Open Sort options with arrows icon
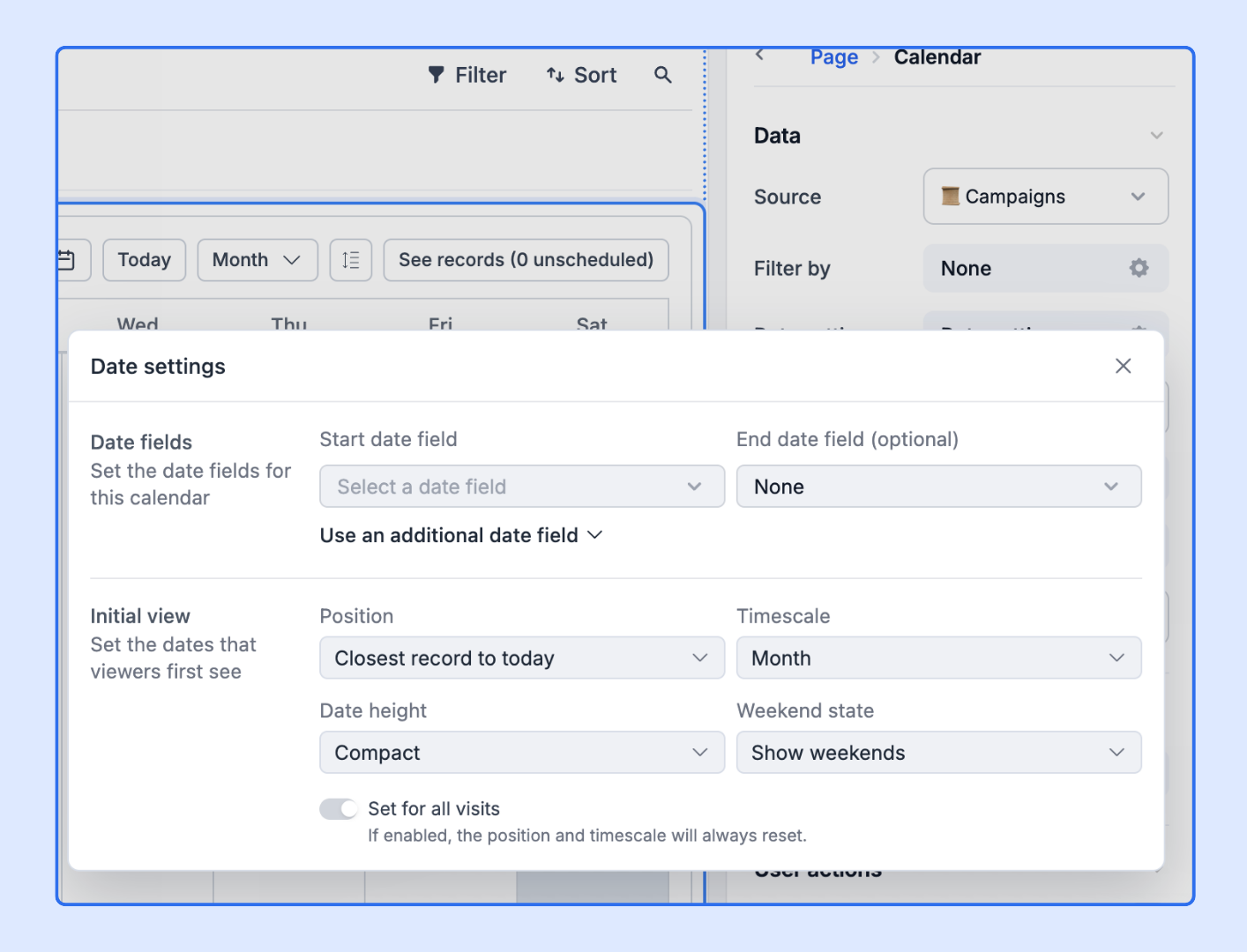The width and height of the screenshot is (1247, 952). [581, 76]
